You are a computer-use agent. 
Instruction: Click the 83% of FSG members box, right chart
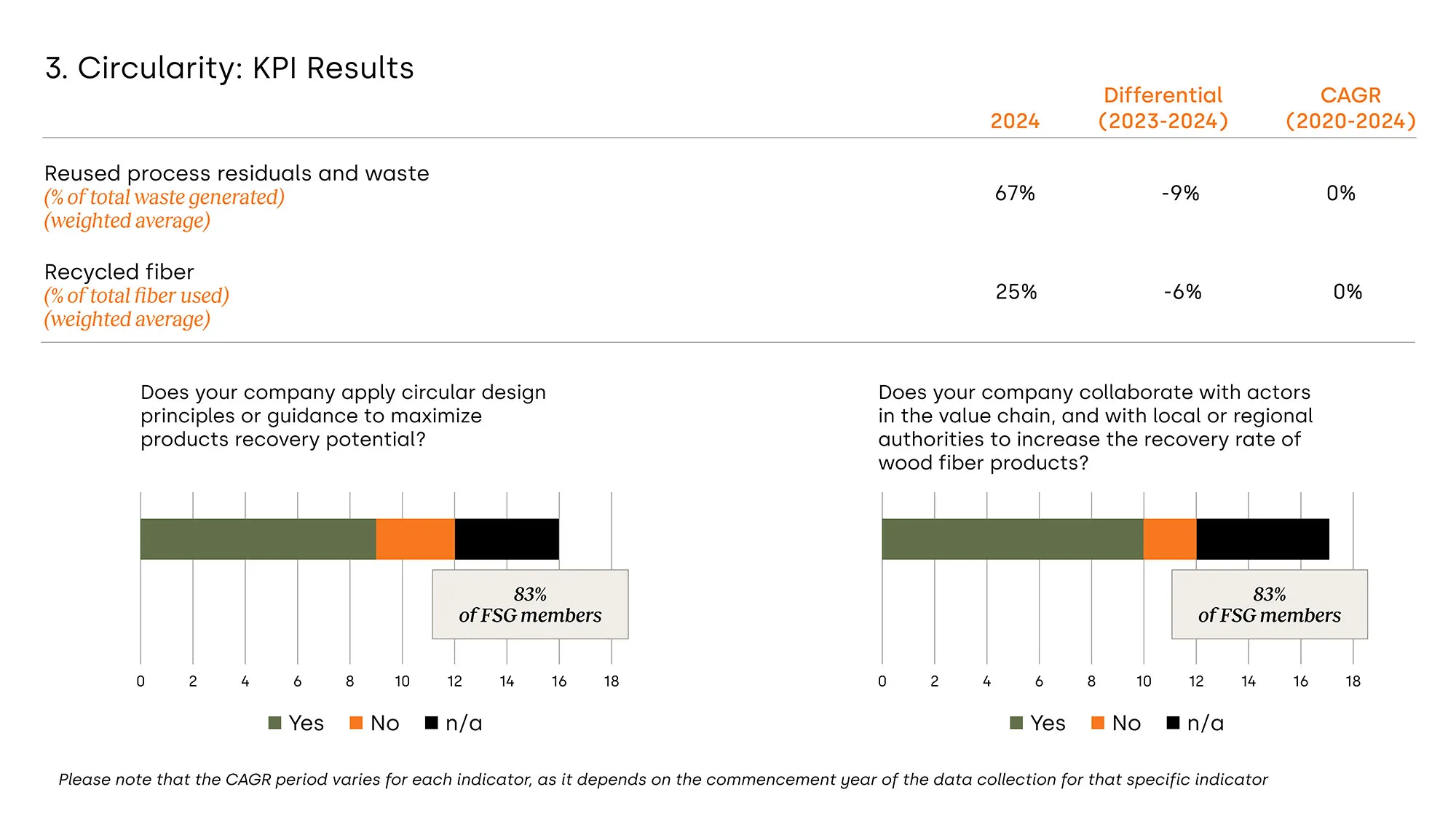(x=1269, y=604)
